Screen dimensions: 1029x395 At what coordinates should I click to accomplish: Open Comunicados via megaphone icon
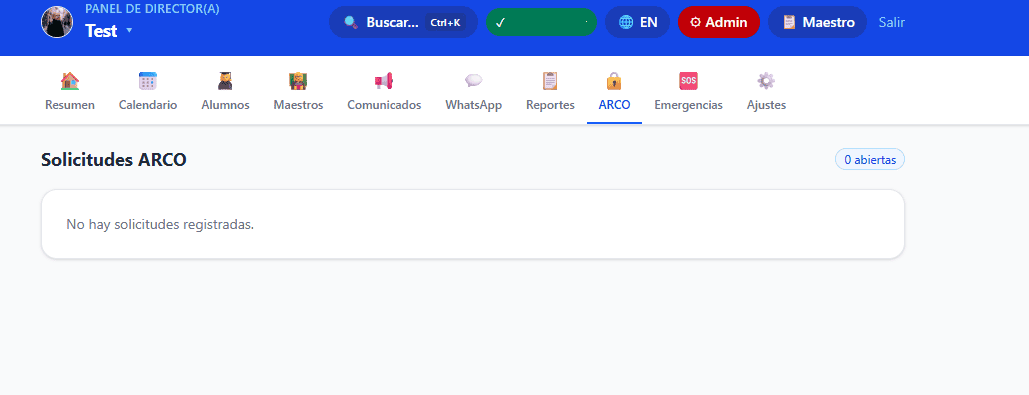pyautogui.click(x=384, y=81)
